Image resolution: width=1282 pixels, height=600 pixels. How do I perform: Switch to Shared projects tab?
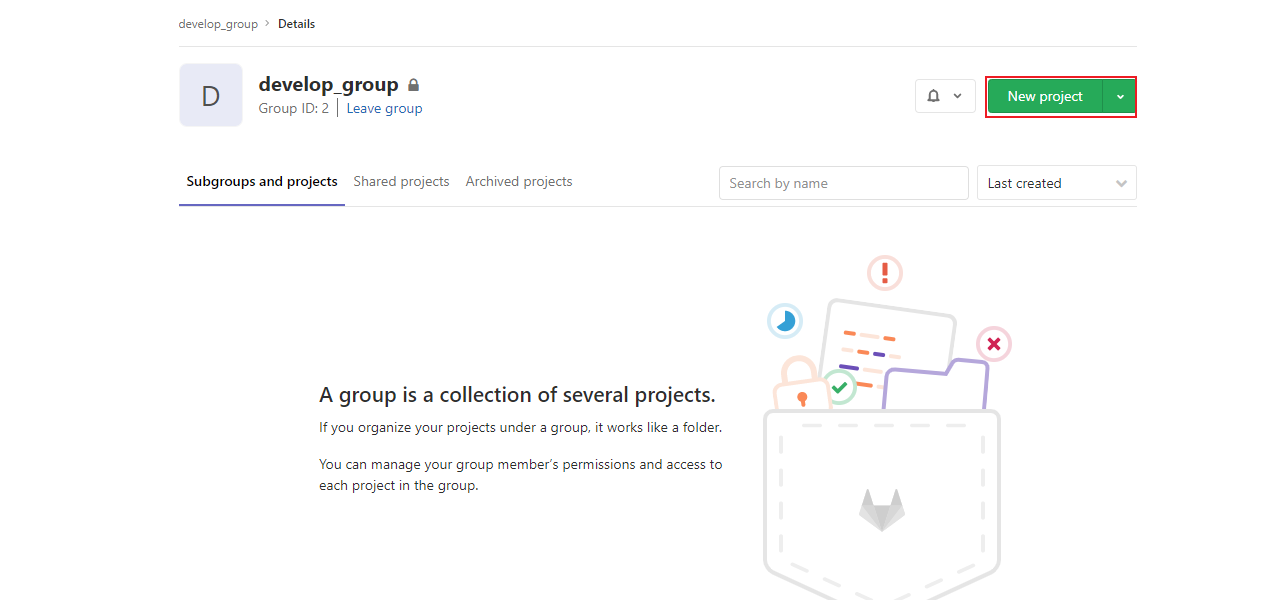tap(401, 182)
